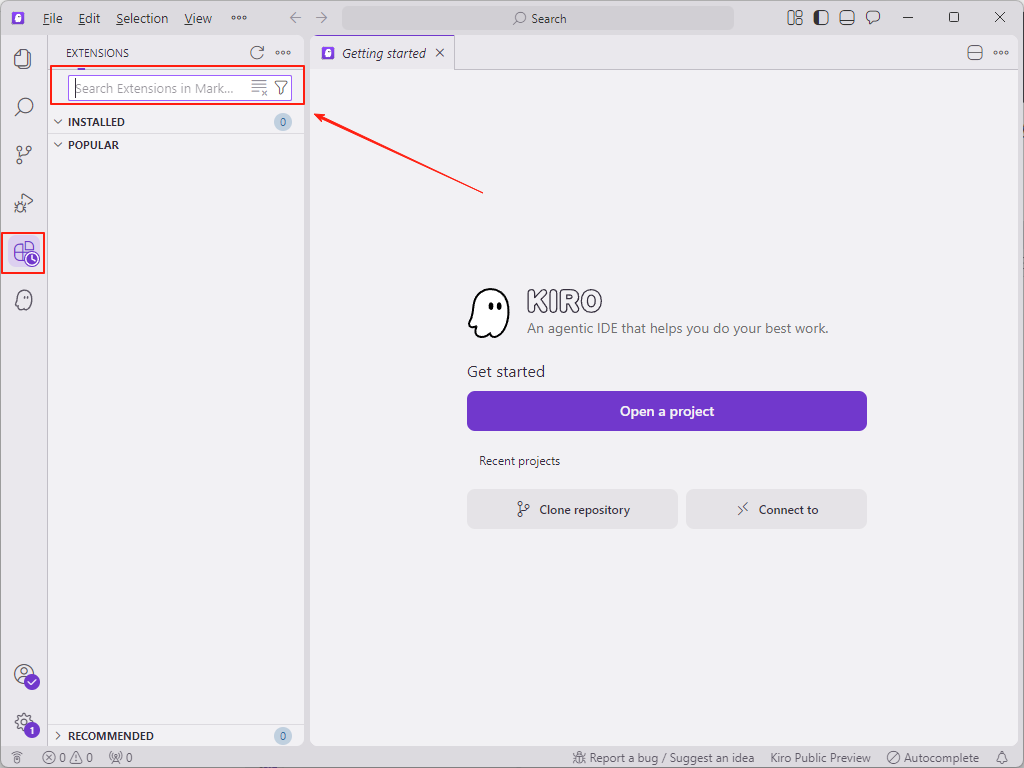Toggle the bottom panel visibility

(x=847, y=18)
